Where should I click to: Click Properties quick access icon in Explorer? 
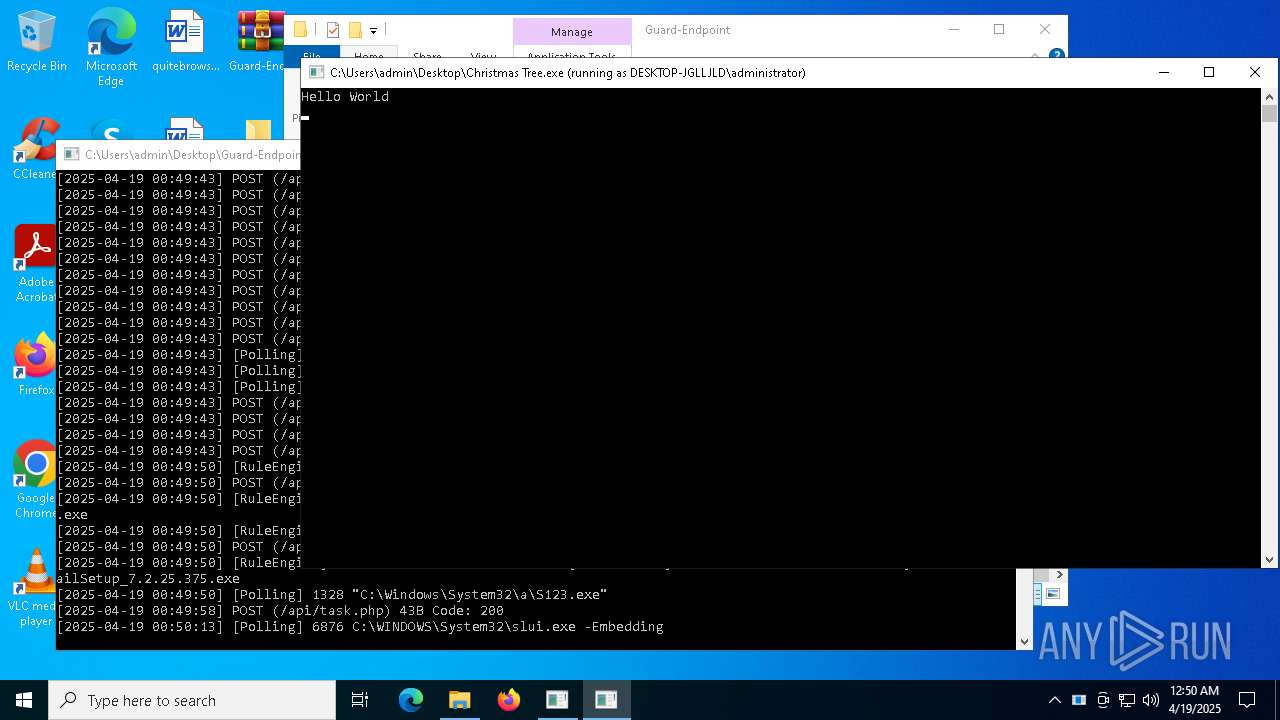pos(333,30)
